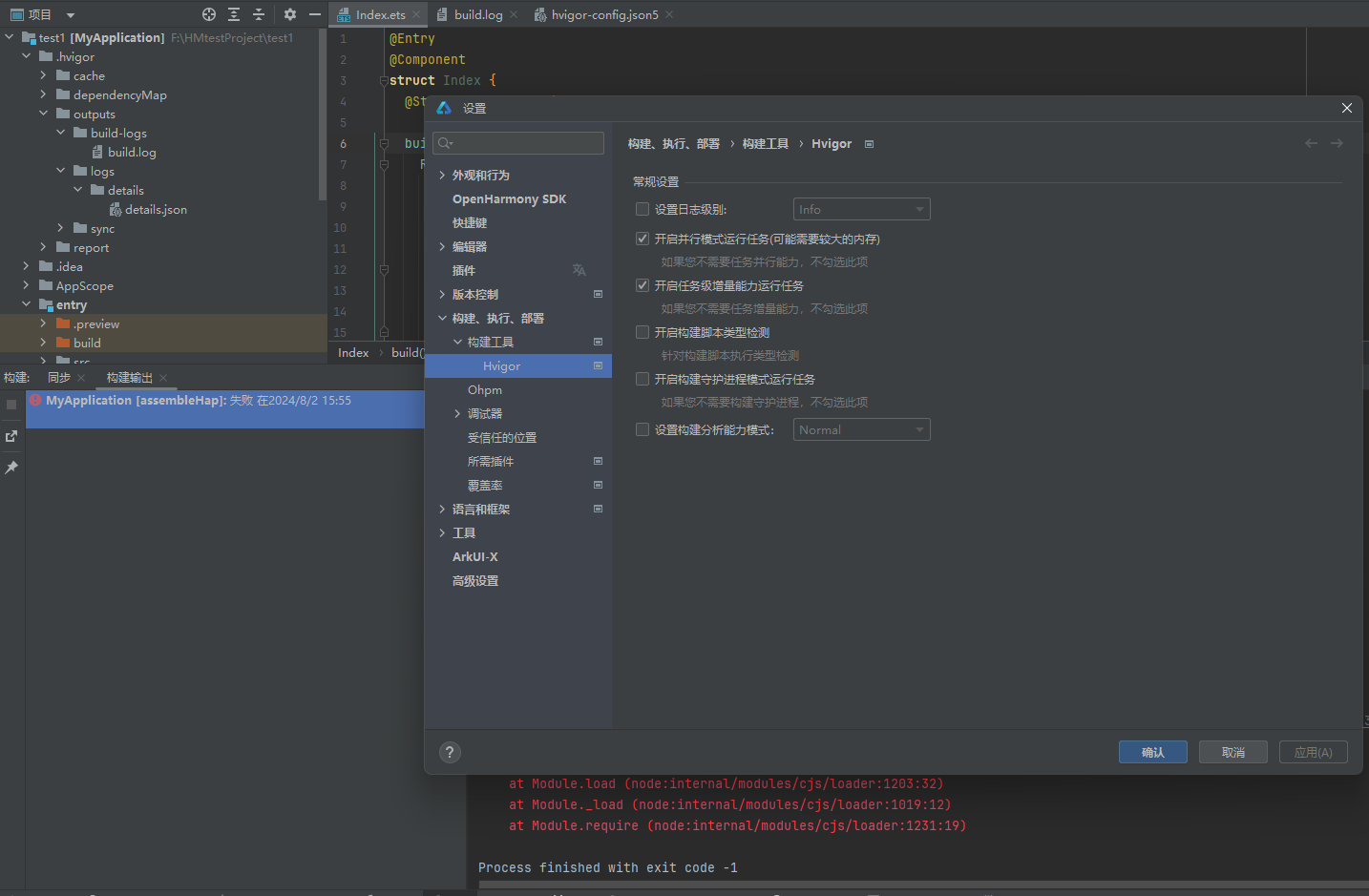This screenshot has width=1369, height=896.
Task: Switch to the hvigor-config.json5 tab
Action: [604, 14]
